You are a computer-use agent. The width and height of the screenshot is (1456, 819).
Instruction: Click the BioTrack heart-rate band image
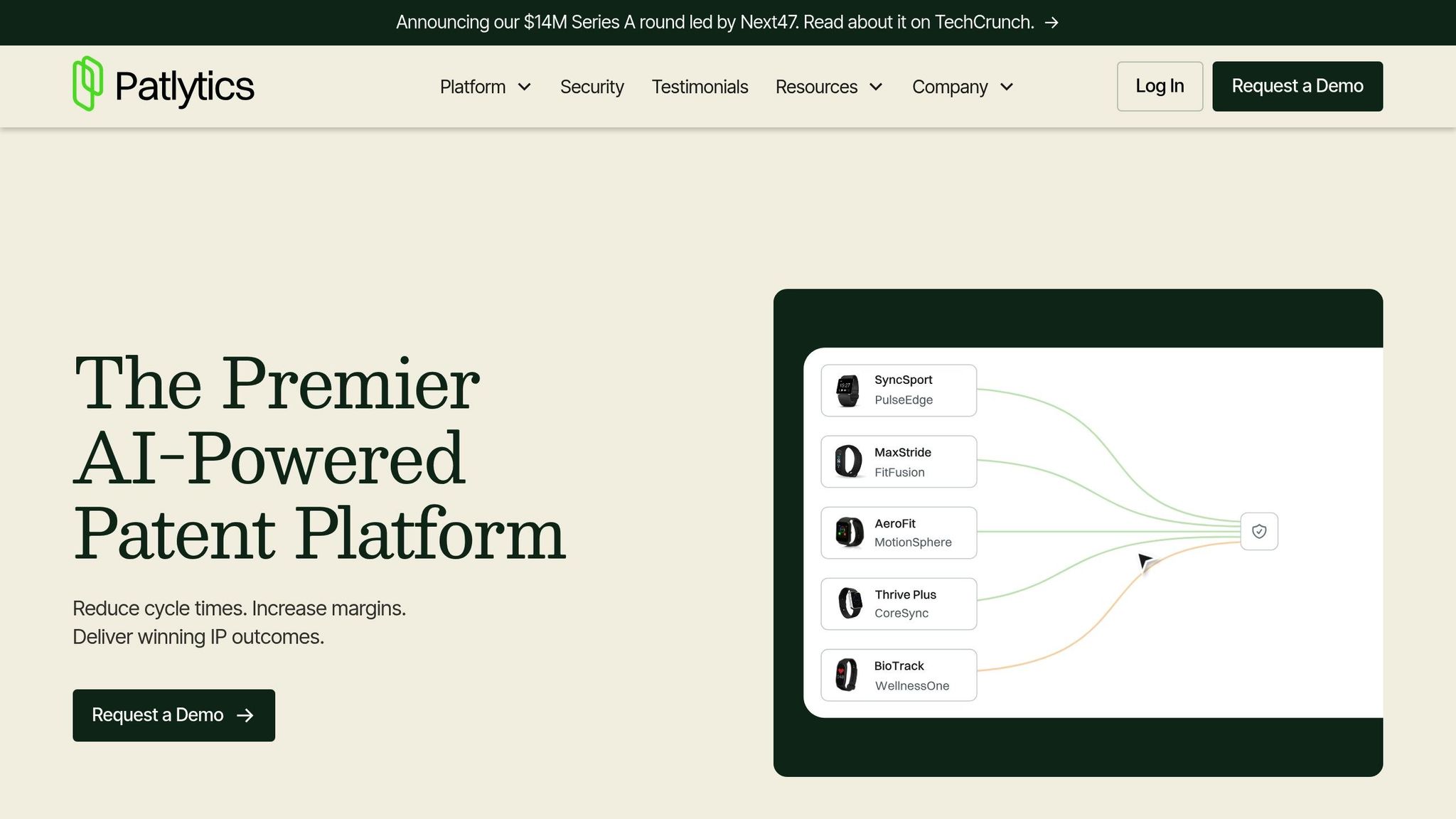pyautogui.click(x=847, y=675)
